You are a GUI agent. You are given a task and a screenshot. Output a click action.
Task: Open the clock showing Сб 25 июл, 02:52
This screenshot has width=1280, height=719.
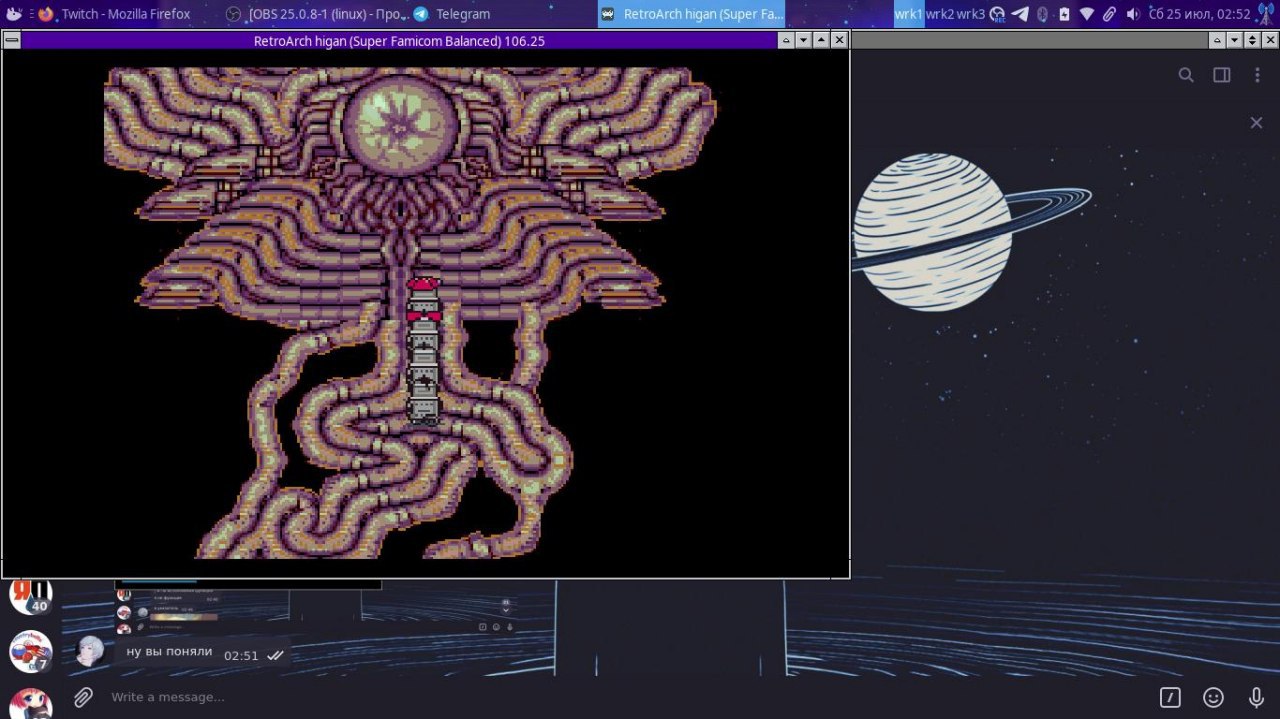1199,14
